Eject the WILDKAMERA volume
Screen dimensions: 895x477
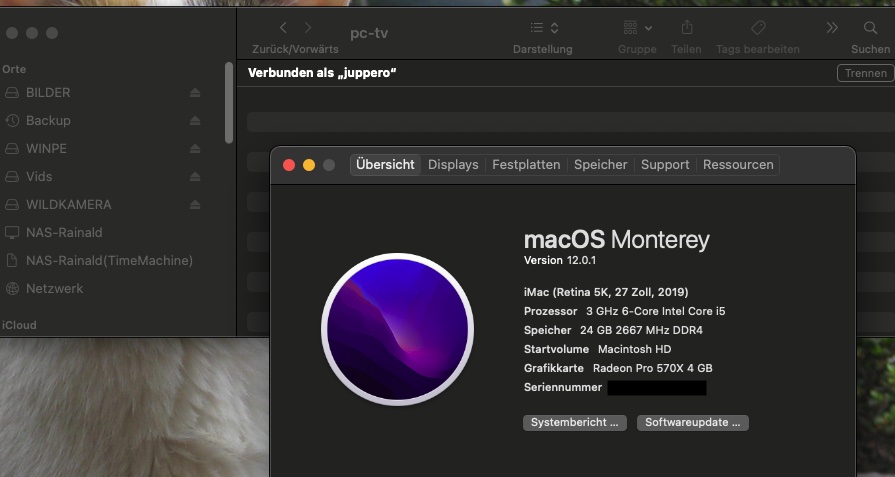[x=195, y=204]
